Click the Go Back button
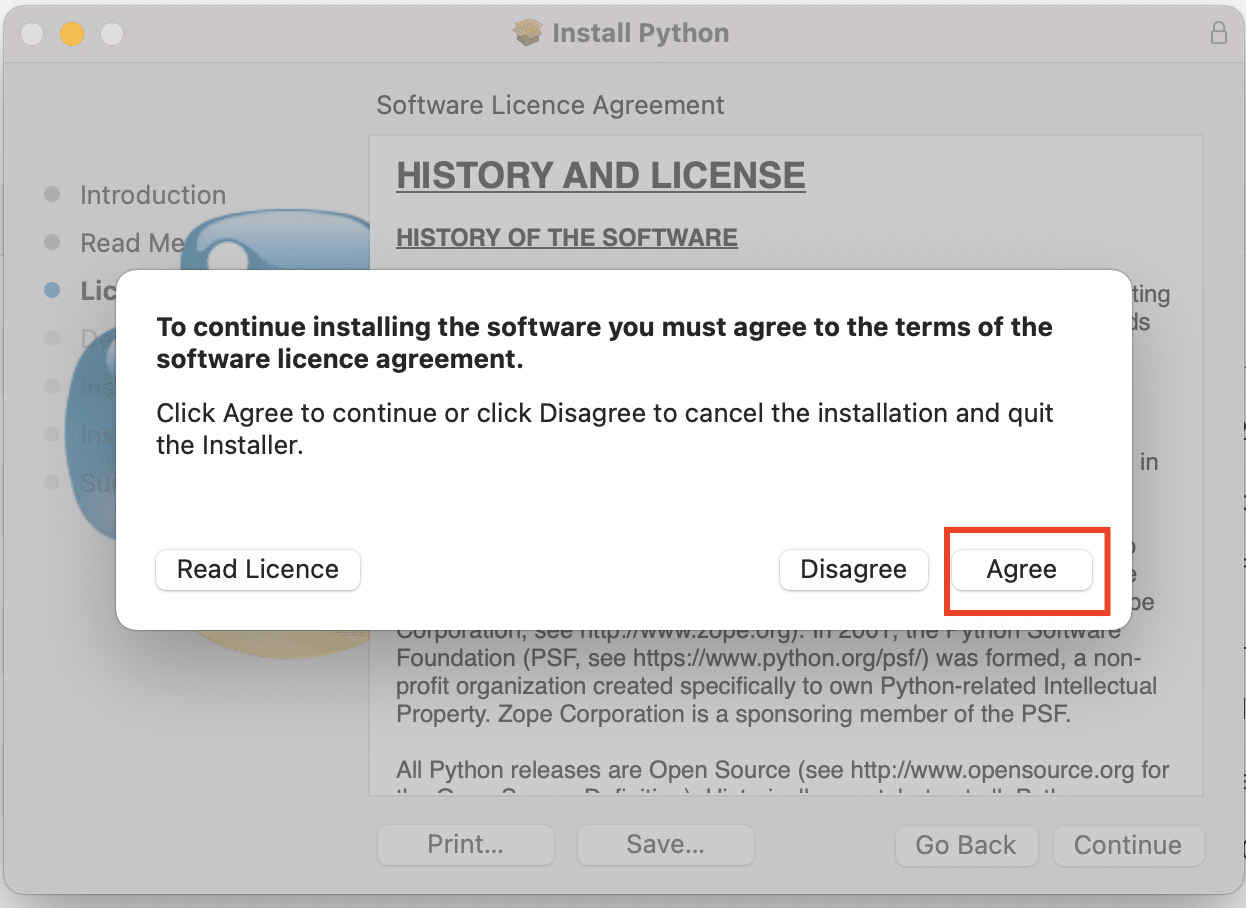Screen dimensions: 1246x908 [x=966, y=845]
